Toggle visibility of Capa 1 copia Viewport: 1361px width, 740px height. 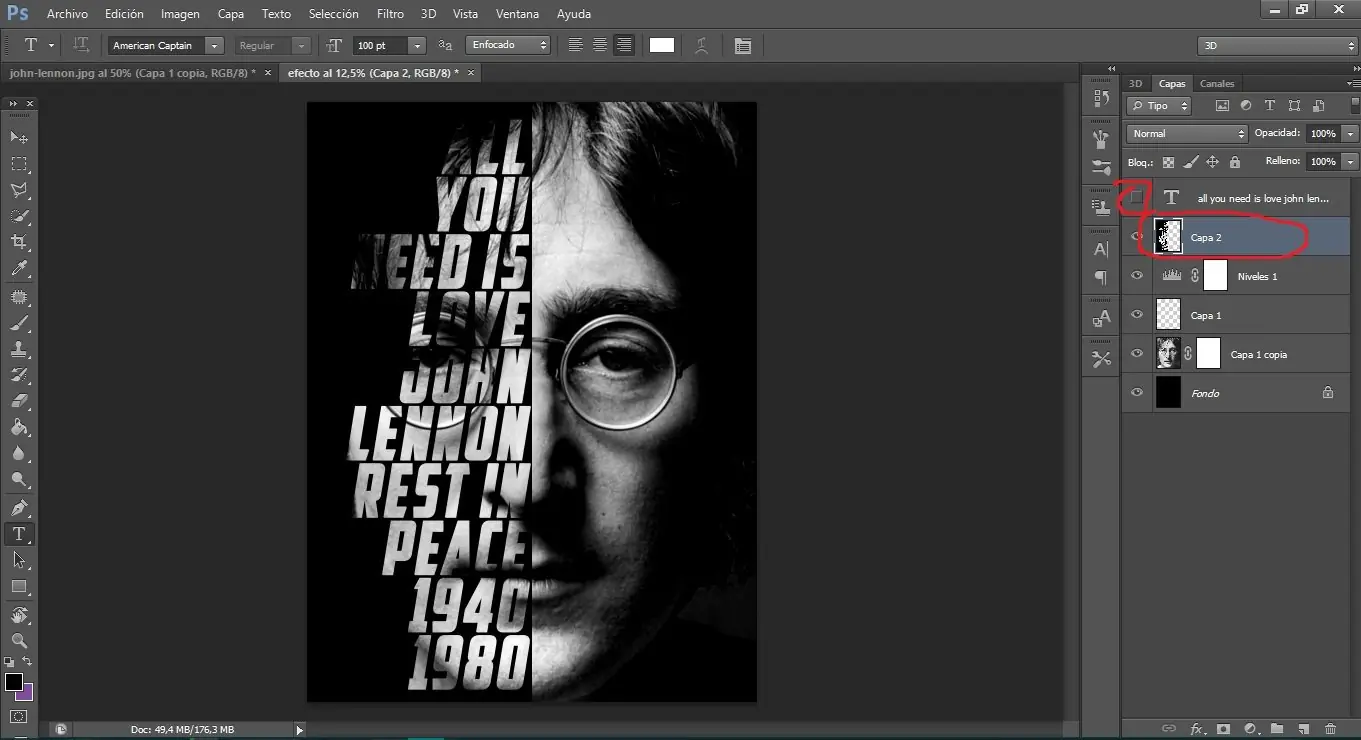[1137, 353]
